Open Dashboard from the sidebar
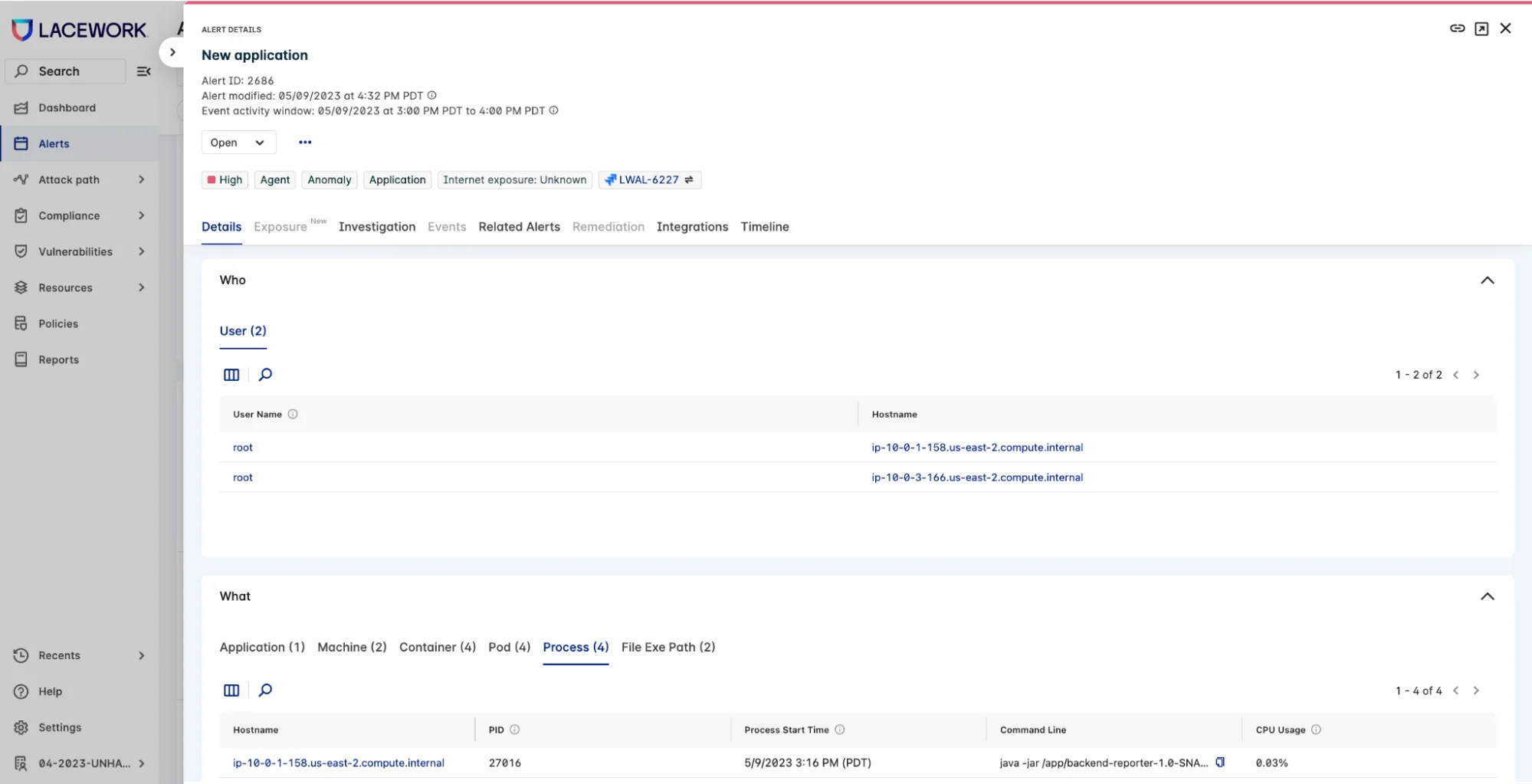1532x784 pixels. [x=67, y=108]
